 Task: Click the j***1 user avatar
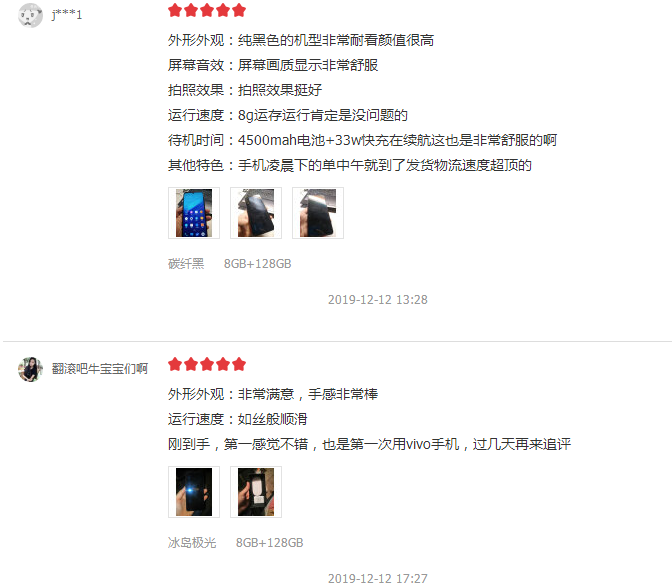click(30, 15)
